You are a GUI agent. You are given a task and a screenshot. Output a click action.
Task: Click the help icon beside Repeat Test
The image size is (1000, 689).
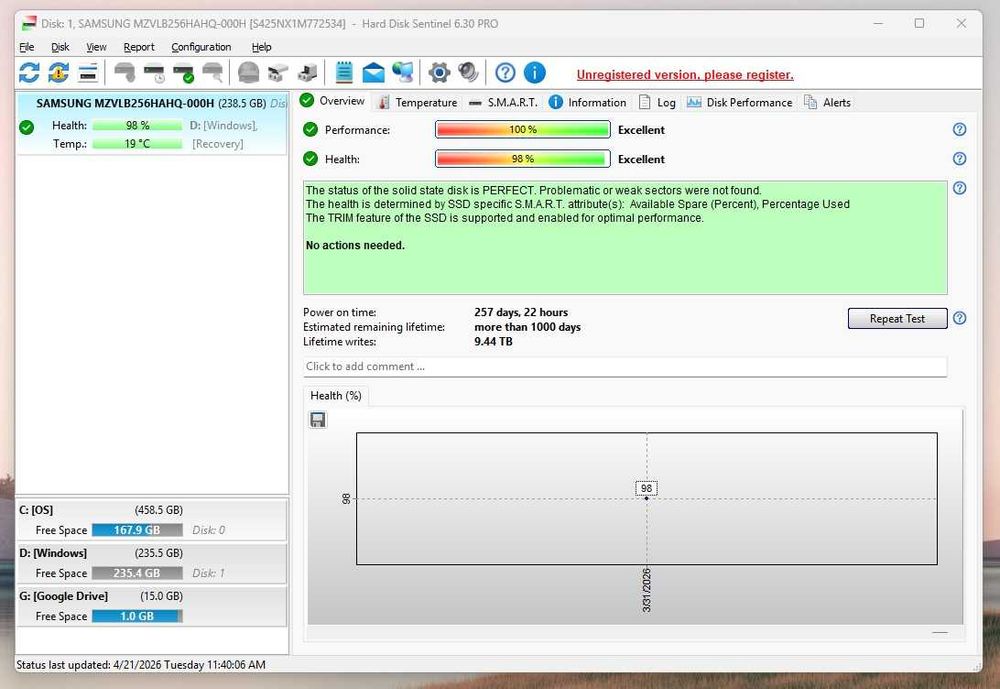tap(959, 318)
